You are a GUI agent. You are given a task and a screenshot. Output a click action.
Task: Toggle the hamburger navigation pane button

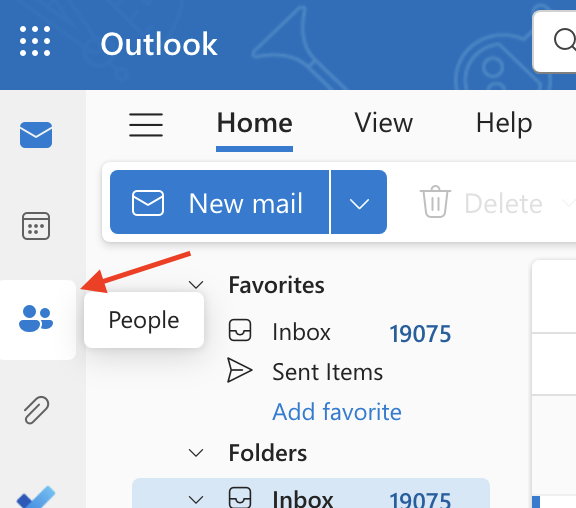(x=146, y=125)
